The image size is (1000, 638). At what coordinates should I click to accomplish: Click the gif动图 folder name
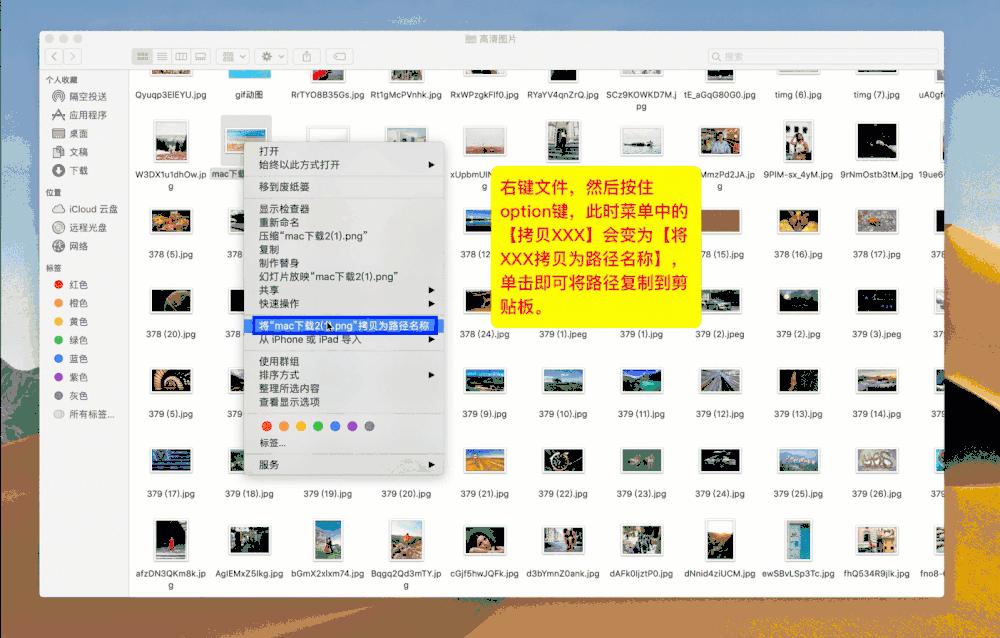[249, 94]
